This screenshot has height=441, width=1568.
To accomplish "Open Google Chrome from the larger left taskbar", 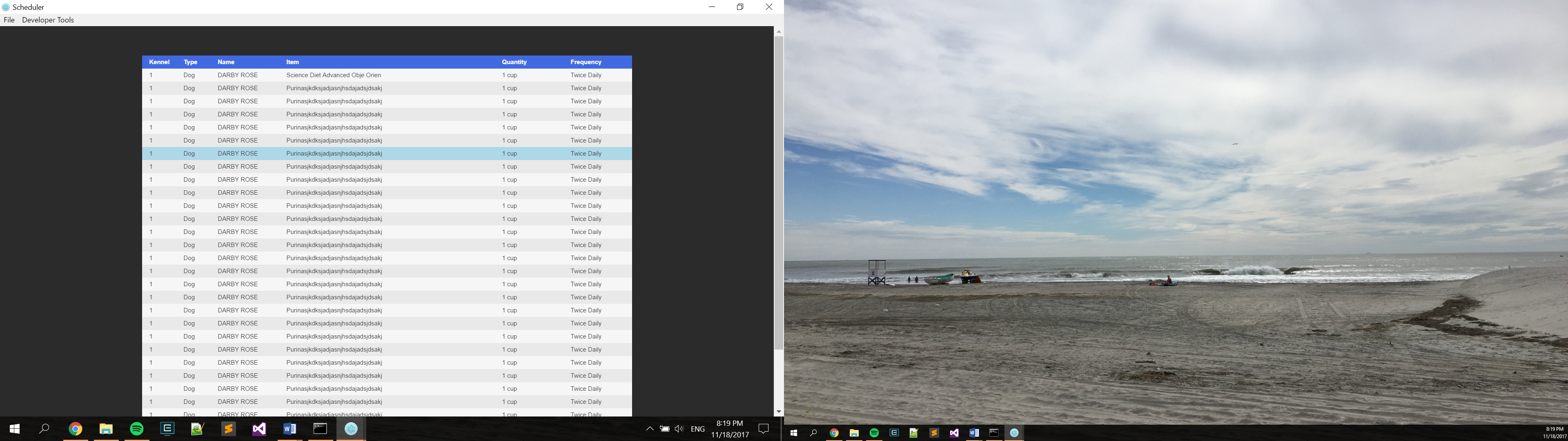I will (76, 429).
